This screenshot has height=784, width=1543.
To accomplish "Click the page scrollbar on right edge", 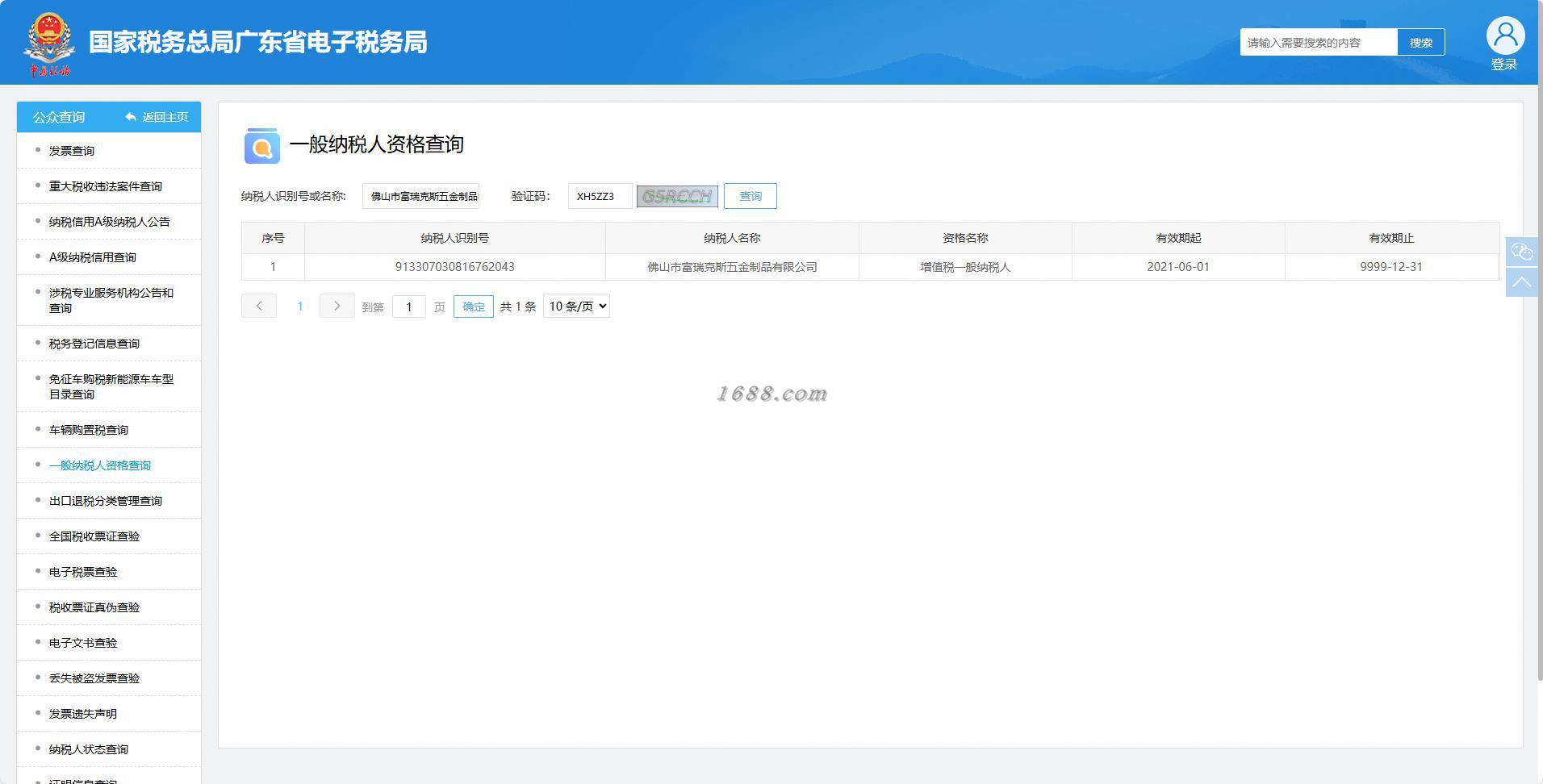I will (1539, 339).
